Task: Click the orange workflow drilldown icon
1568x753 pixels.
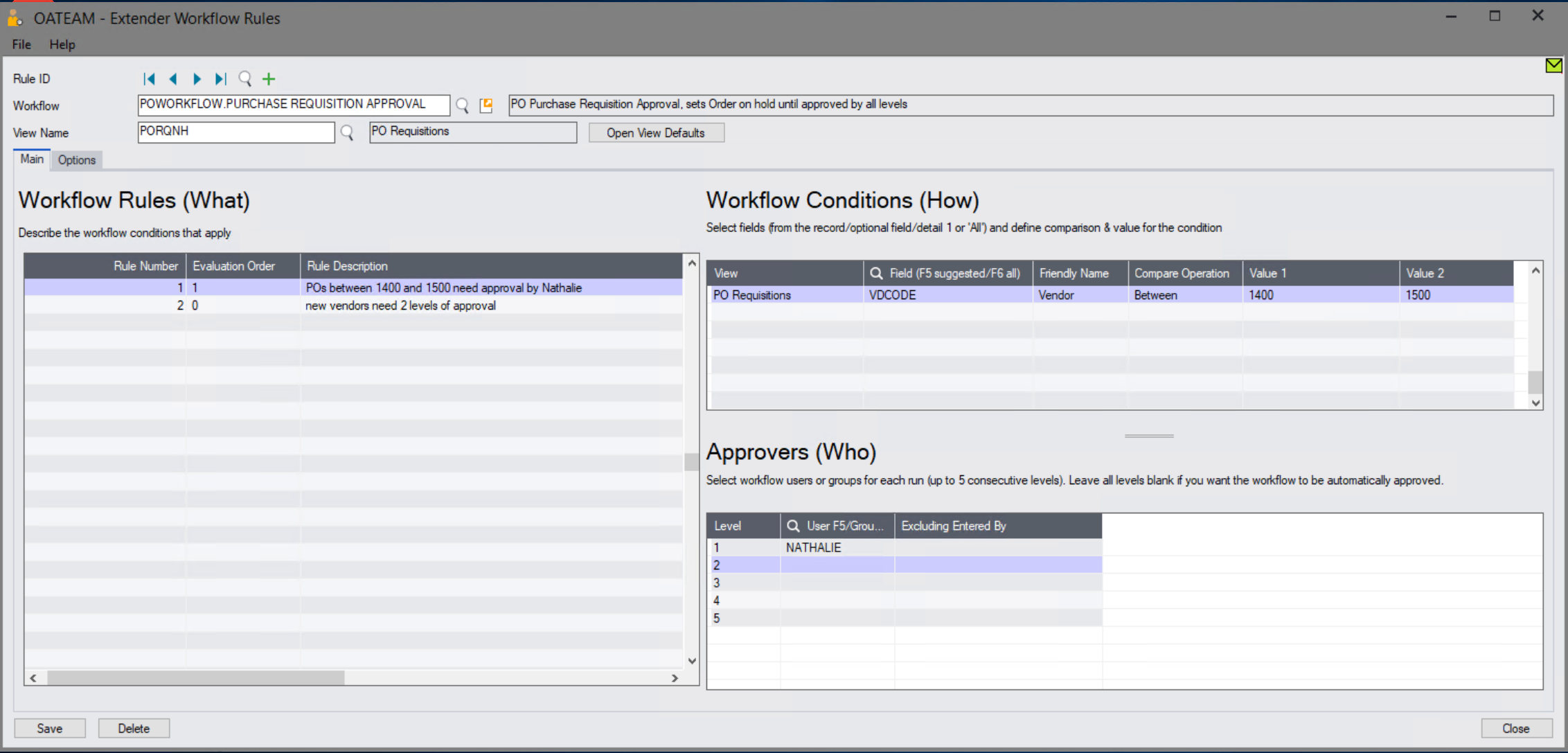Action: pos(486,105)
